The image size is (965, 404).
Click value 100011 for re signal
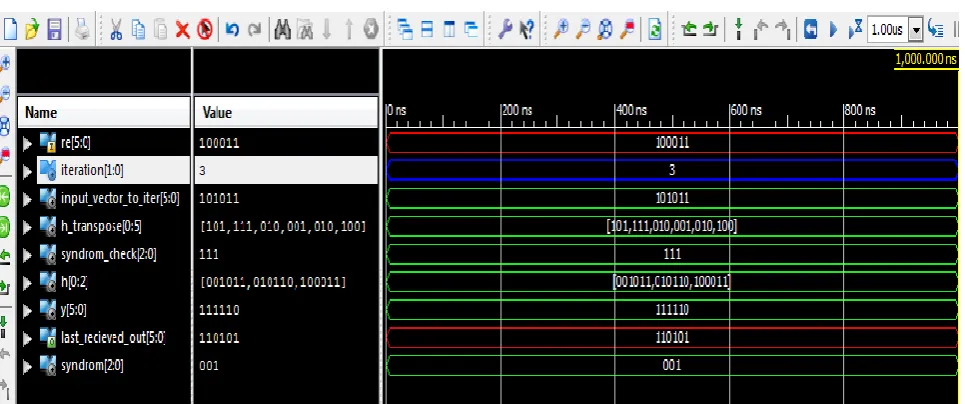(219, 143)
